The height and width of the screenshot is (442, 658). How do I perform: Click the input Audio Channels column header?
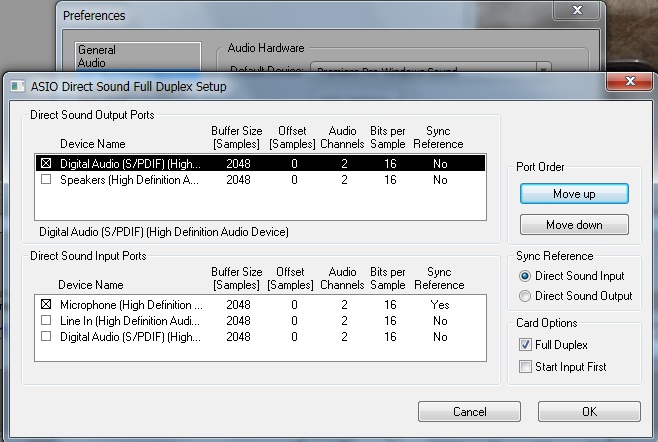(x=342, y=278)
